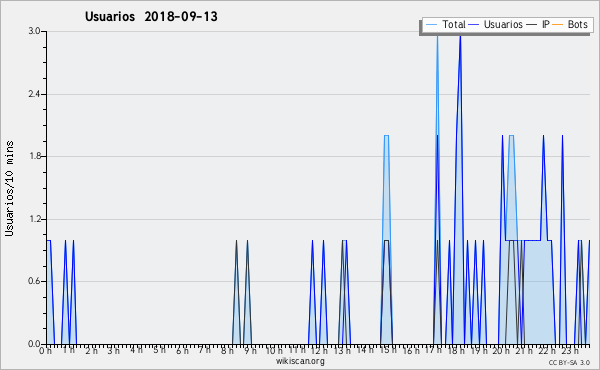The image size is (600, 370).
Task: Click the 'CC BY-SA 3.0' license text
Action: click(569, 362)
